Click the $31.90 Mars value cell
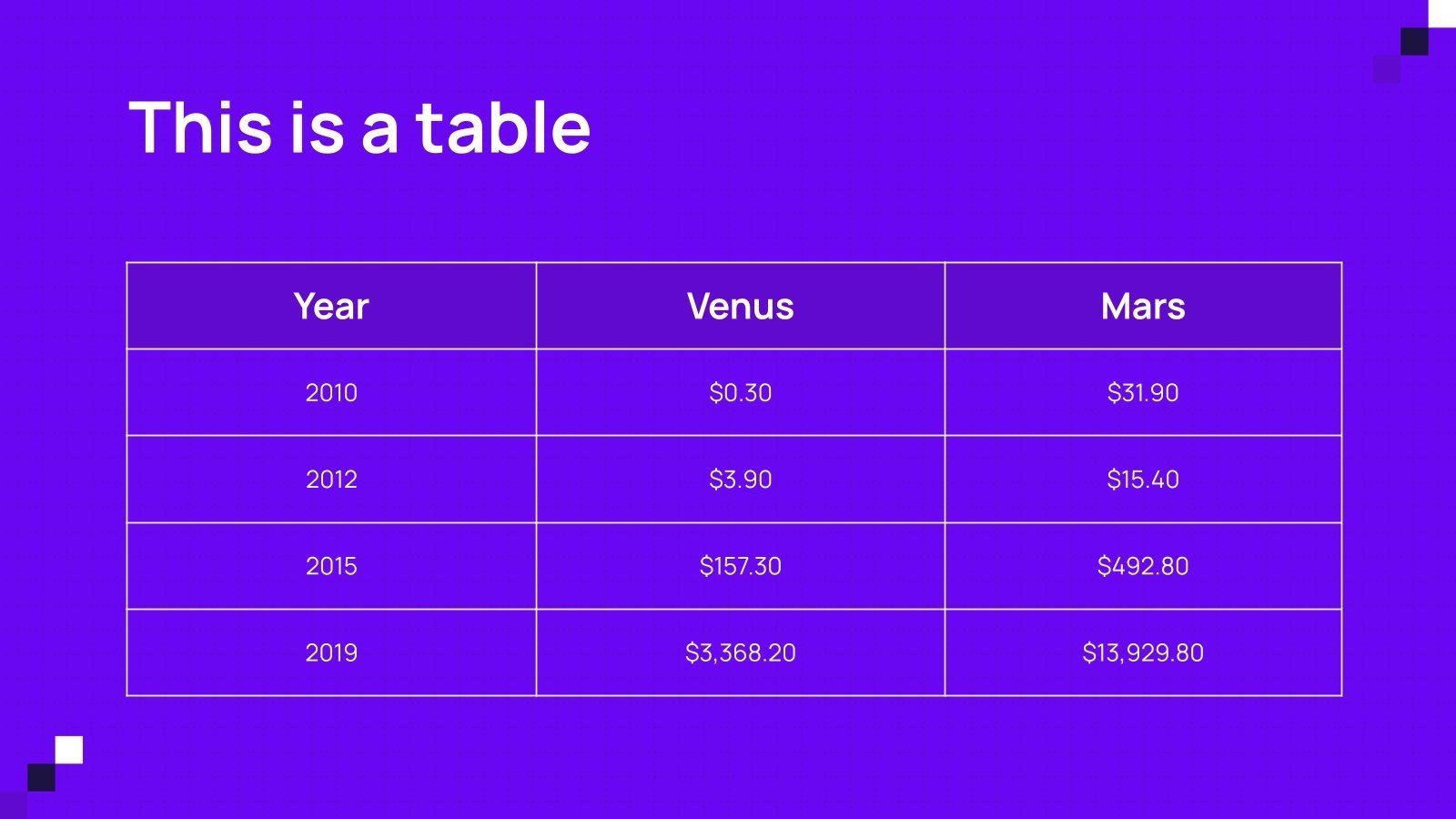Viewport: 1456px width, 819px height. tap(1143, 392)
